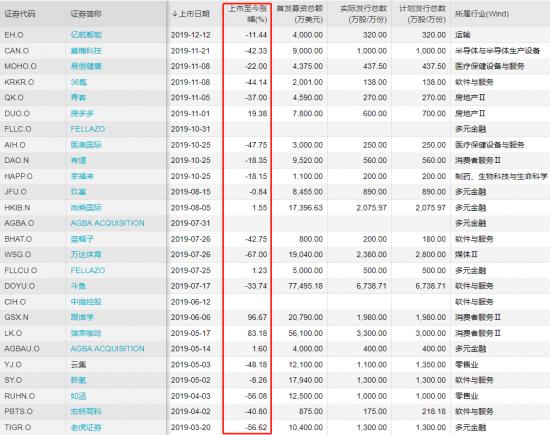Click the sort arrow beside 上市日期 header

pos(174,14)
